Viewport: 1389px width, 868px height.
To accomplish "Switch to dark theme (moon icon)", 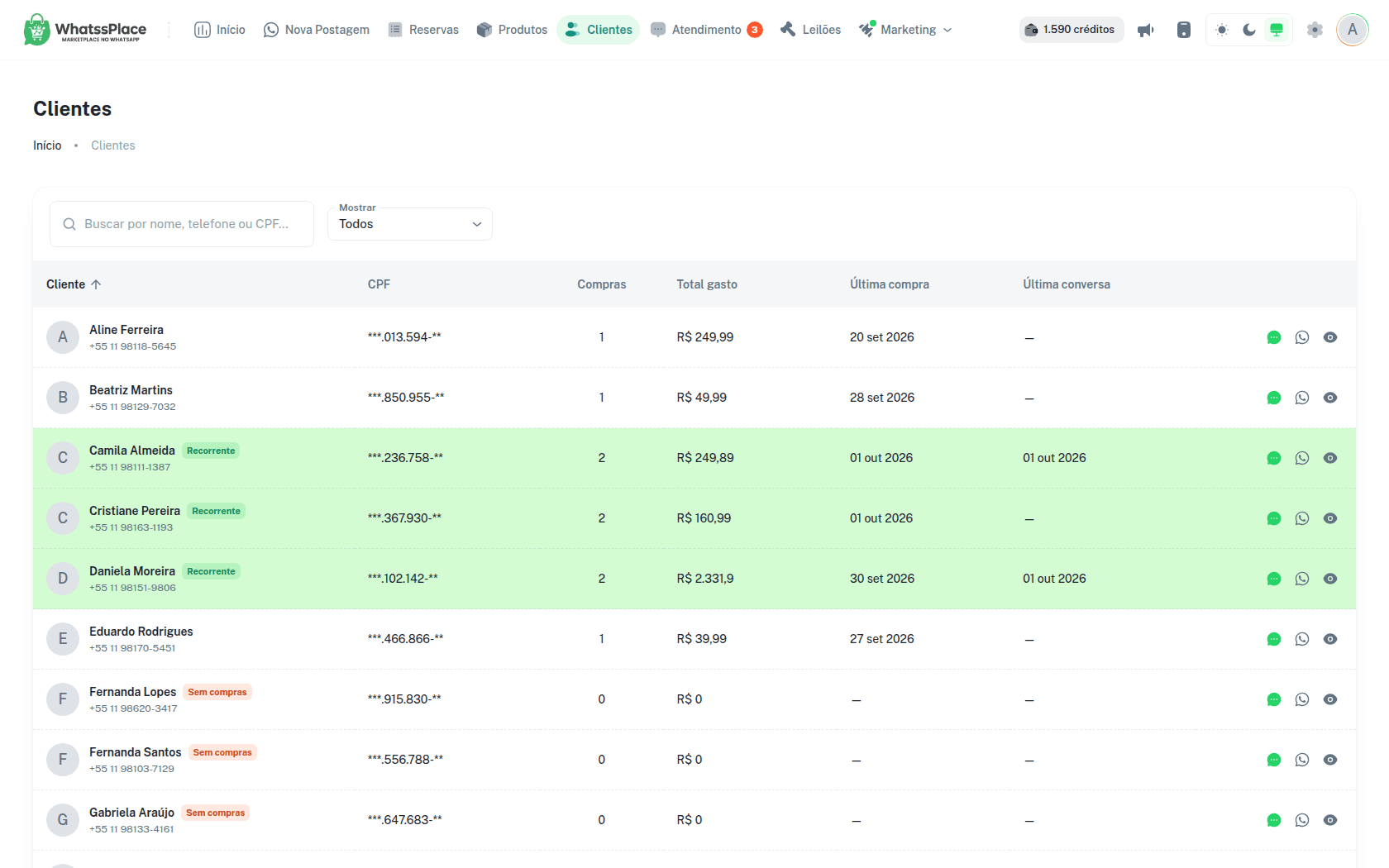I will [x=1249, y=30].
